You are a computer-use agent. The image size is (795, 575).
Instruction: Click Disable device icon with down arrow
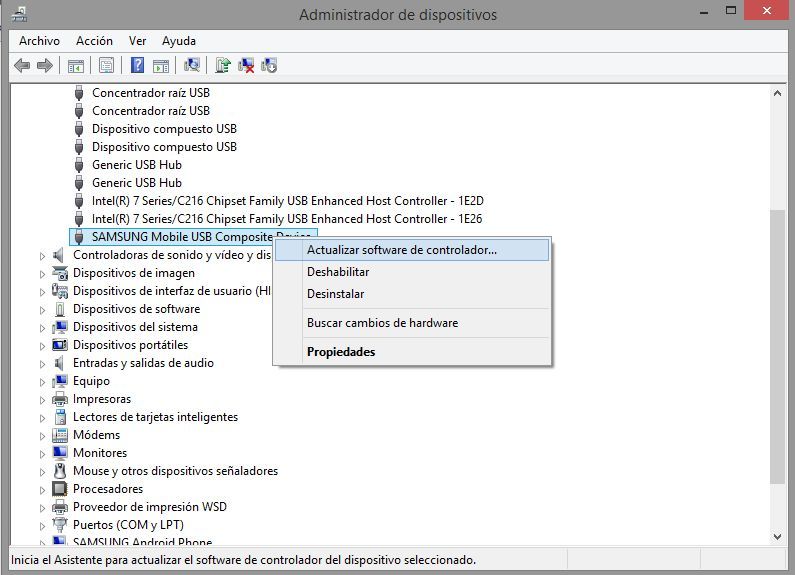tap(269, 65)
